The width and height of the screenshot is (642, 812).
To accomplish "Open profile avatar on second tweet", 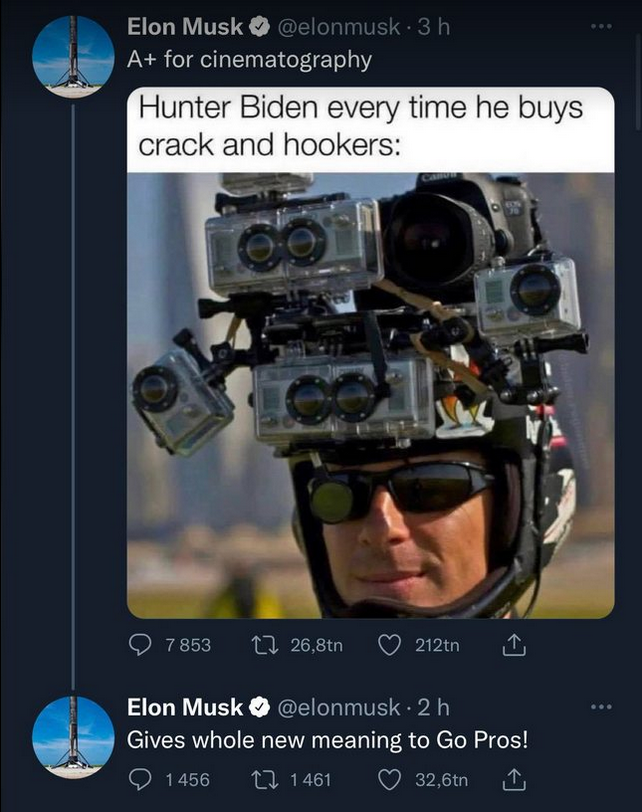I will (73, 737).
